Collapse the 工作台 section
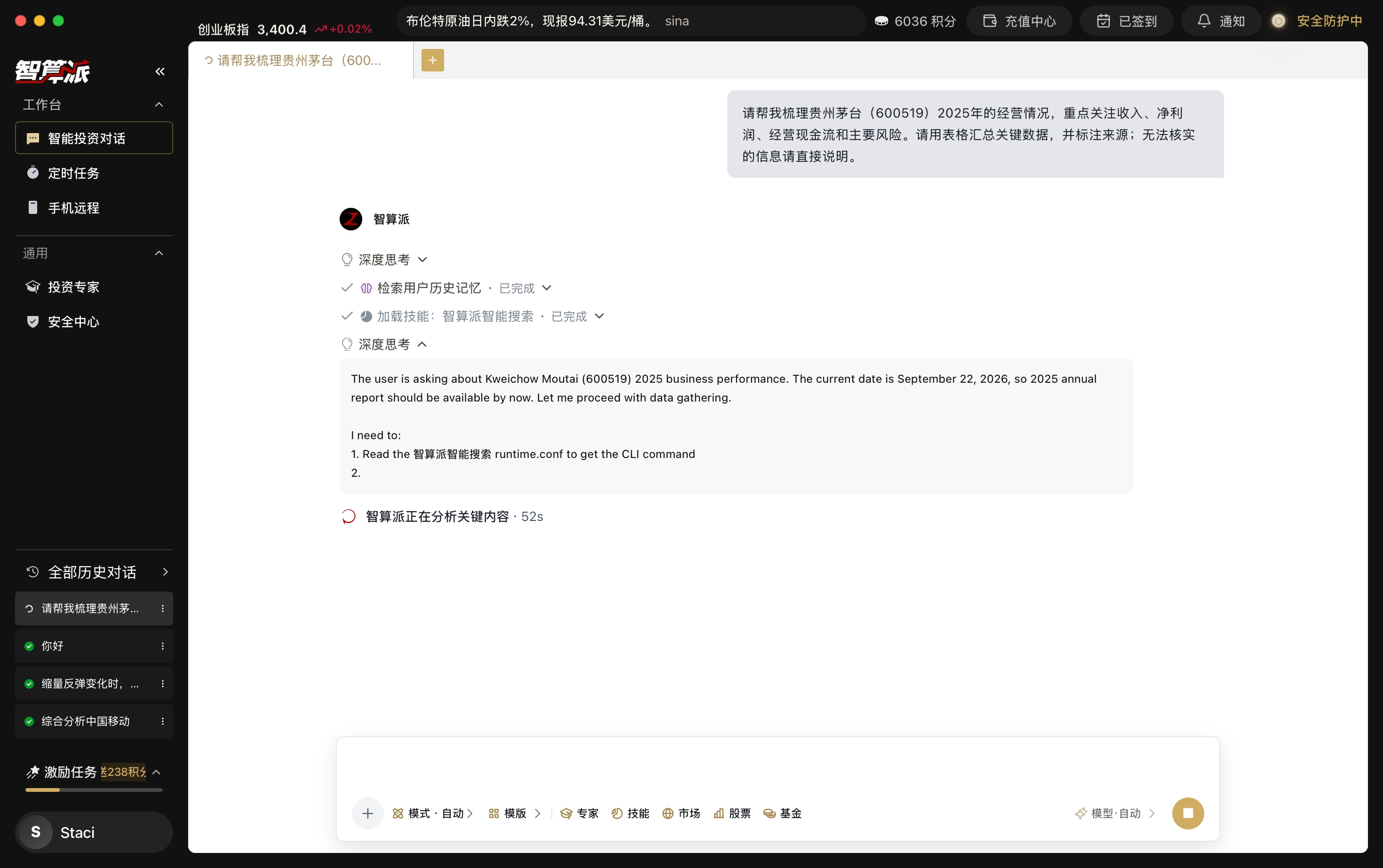This screenshot has height=868, width=1383. coord(159,104)
